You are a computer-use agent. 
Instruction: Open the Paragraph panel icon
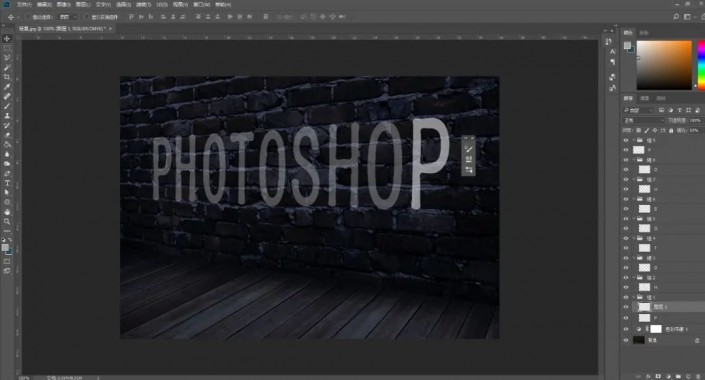point(612,62)
